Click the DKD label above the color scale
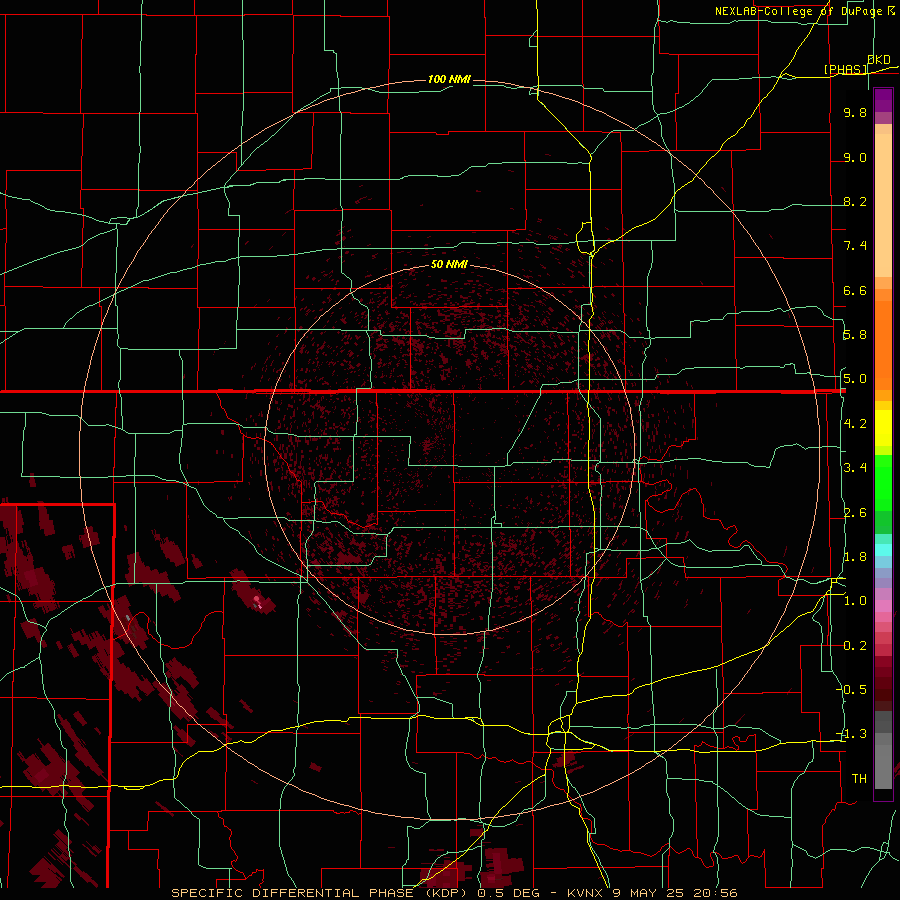Screen dimensions: 900x900 pyautogui.click(x=878, y=59)
